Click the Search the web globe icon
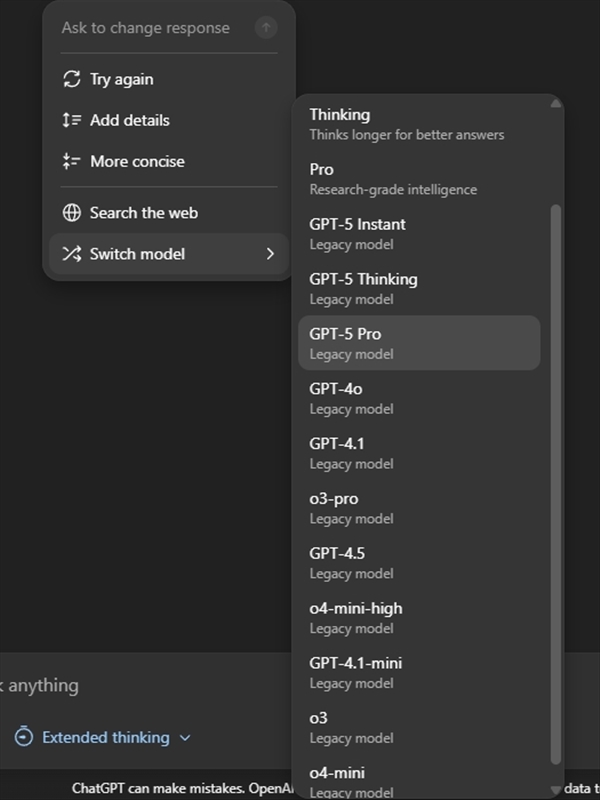 tap(71, 213)
